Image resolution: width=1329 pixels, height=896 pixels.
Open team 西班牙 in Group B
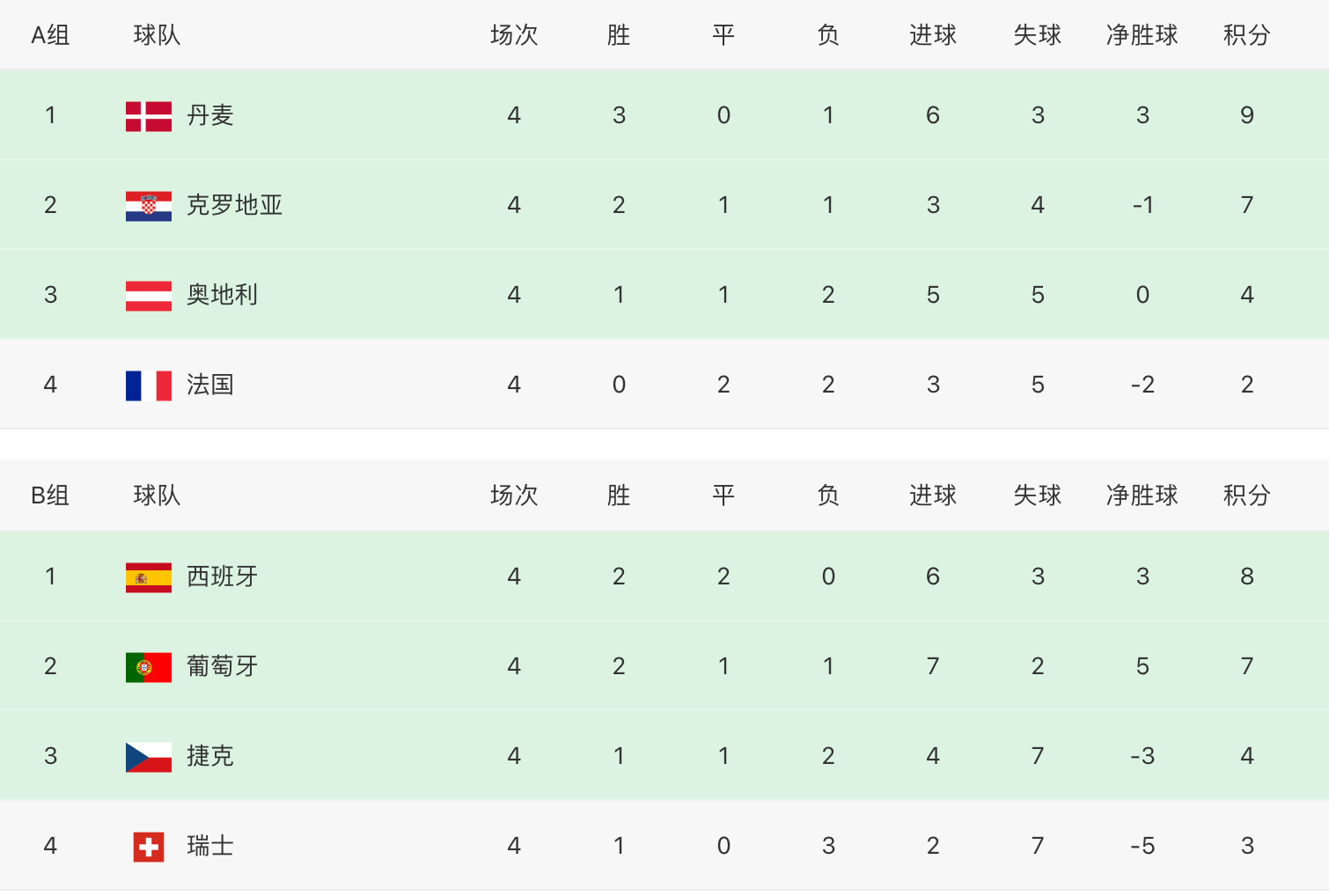(x=222, y=577)
